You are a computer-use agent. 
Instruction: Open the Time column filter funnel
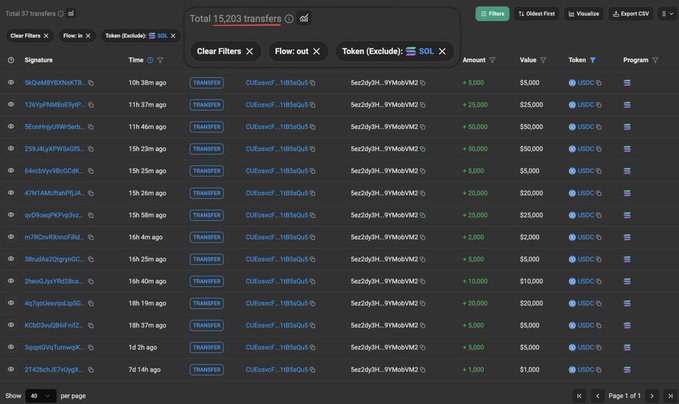coord(160,60)
